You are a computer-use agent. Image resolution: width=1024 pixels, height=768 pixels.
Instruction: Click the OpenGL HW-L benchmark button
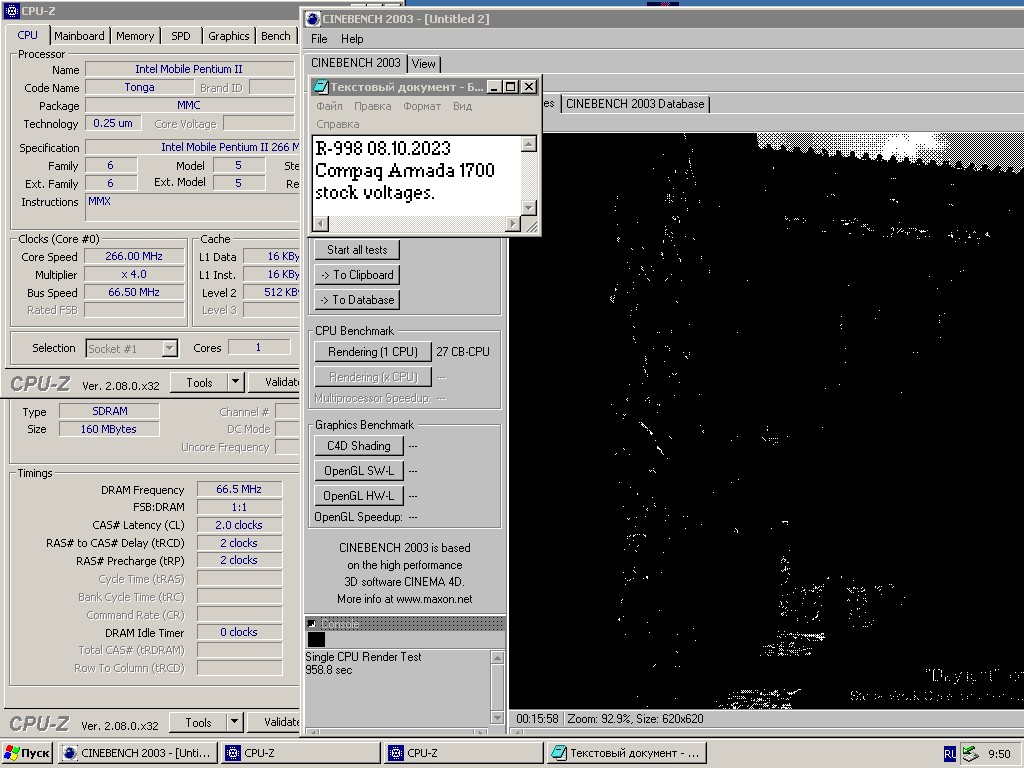tap(359, 496)
